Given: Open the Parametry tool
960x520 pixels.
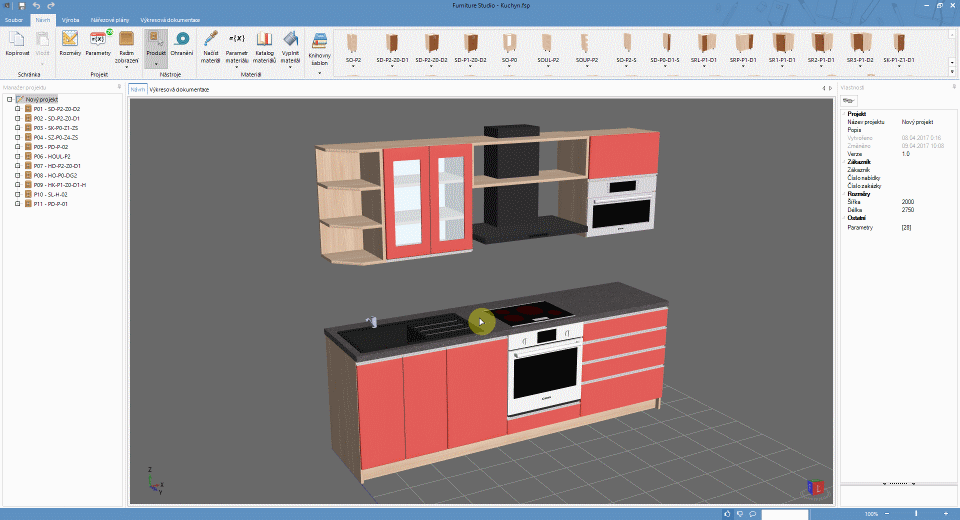Looking at the screenshot, I should tap(98, 40).
